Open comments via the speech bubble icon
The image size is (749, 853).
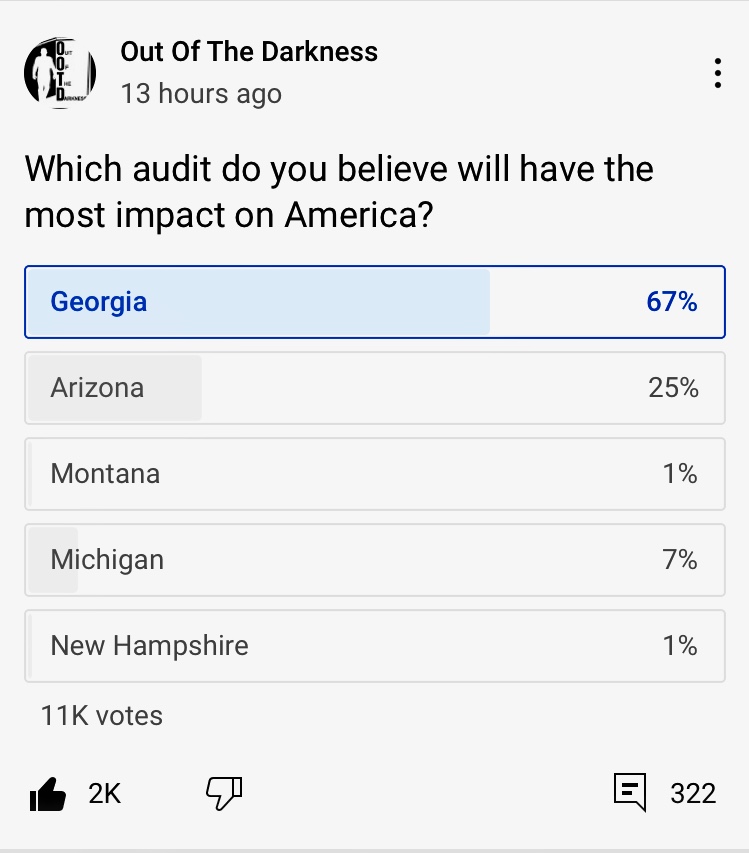click(629, 793)
